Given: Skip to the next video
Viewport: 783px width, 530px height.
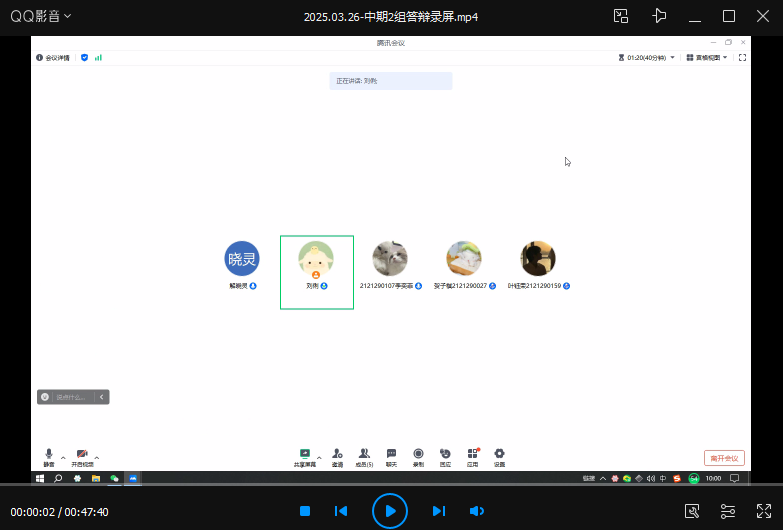Looking at the screenshot, I should point(438,511).
